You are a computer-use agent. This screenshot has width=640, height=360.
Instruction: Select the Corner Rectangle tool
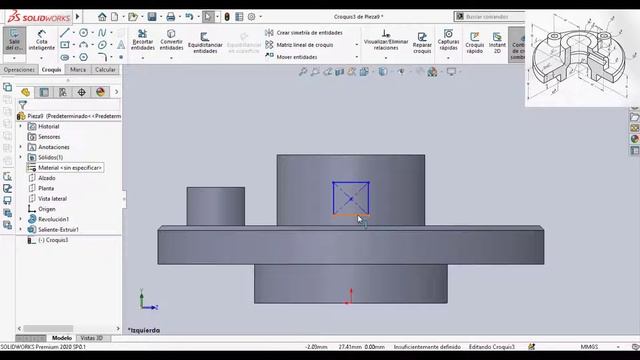click(65, 44)
